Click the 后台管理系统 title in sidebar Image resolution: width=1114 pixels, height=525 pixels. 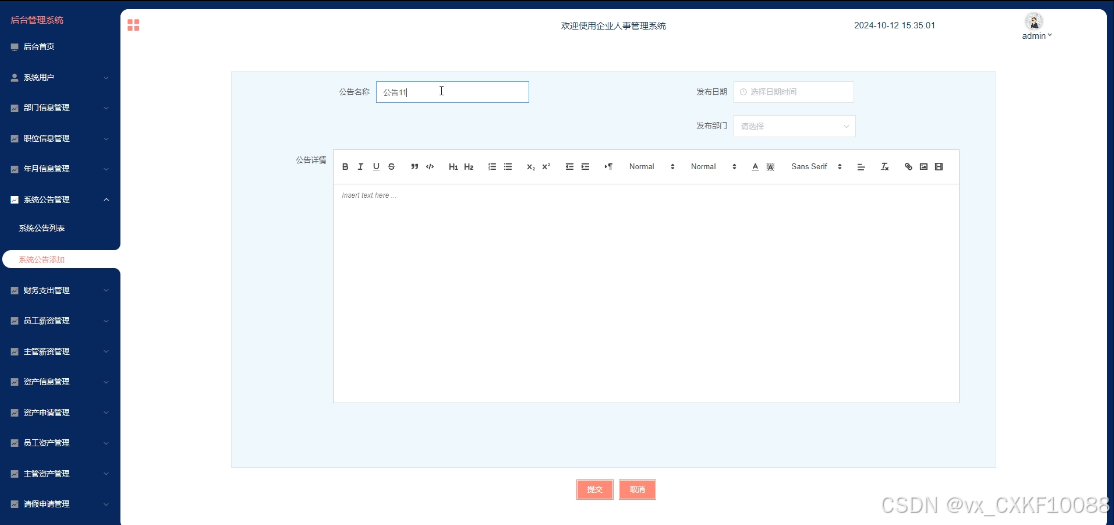tap(37, 20)
